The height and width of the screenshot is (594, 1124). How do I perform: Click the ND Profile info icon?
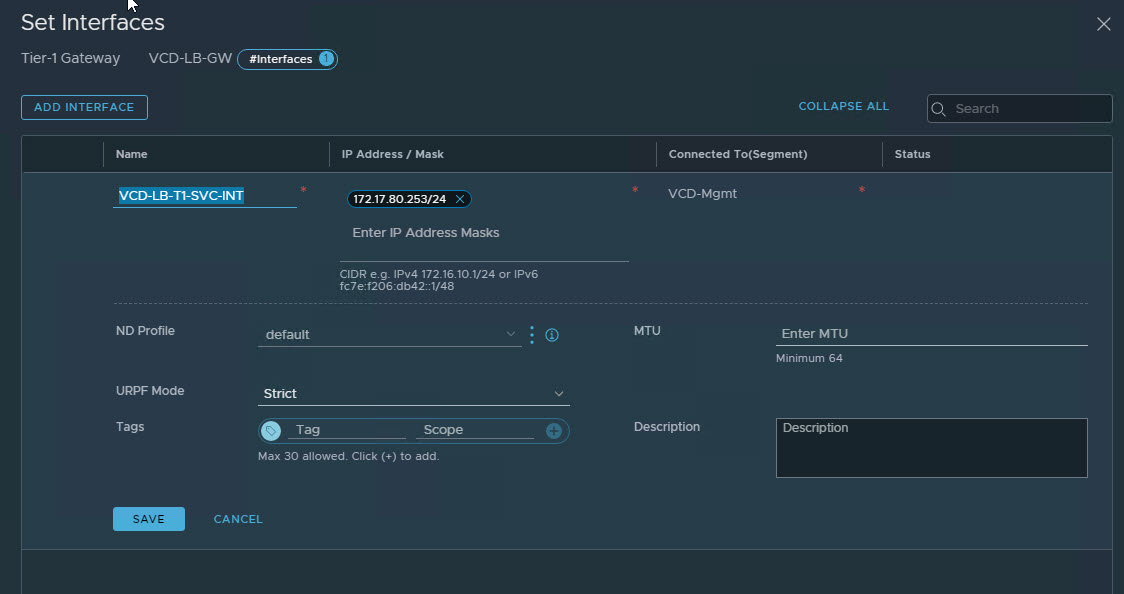[x=551, y=335]
